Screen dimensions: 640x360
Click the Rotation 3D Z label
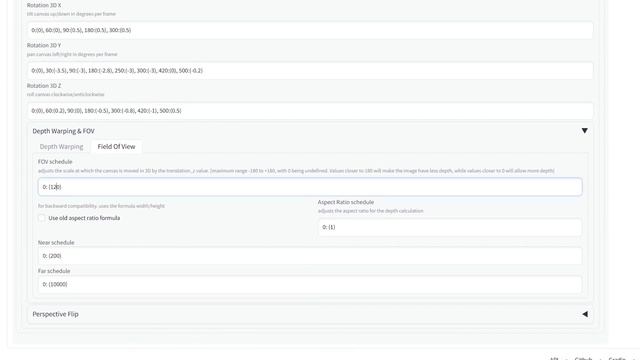(x=44, y=86)
